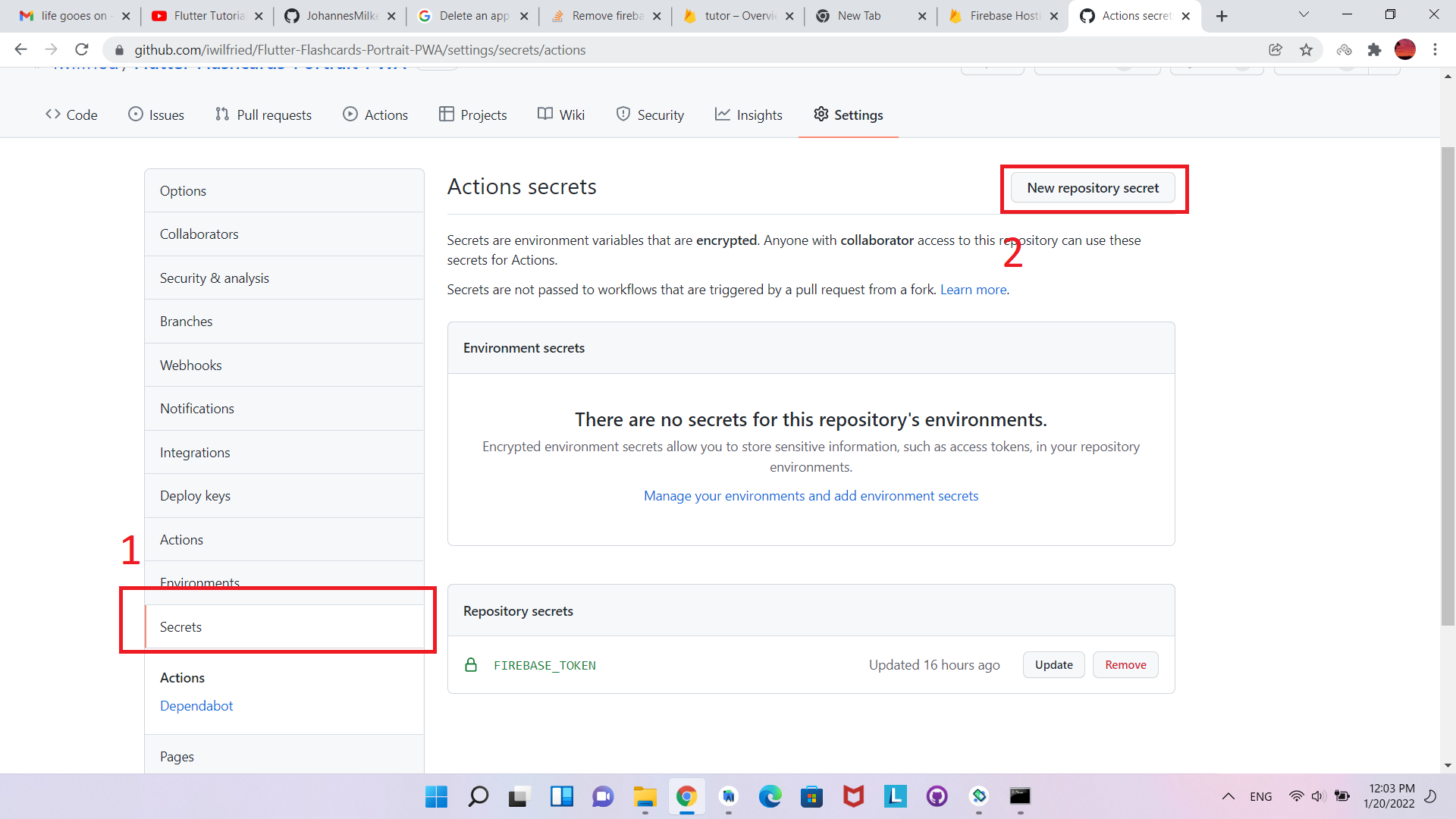Open the Chrome three-dot menu
Image resolution: width=1456 pixels, height=819 pixels.
pyautogui.click(x=1435, y=49)
